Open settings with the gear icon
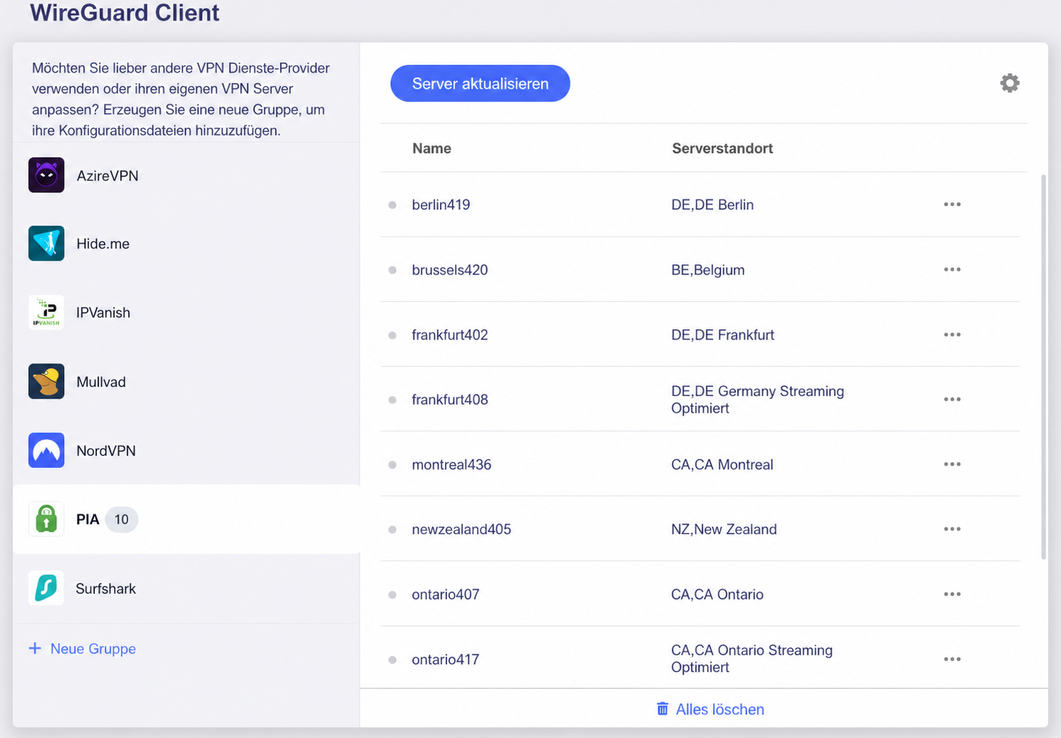The image size is (1061, 738). coord(1010,83)
